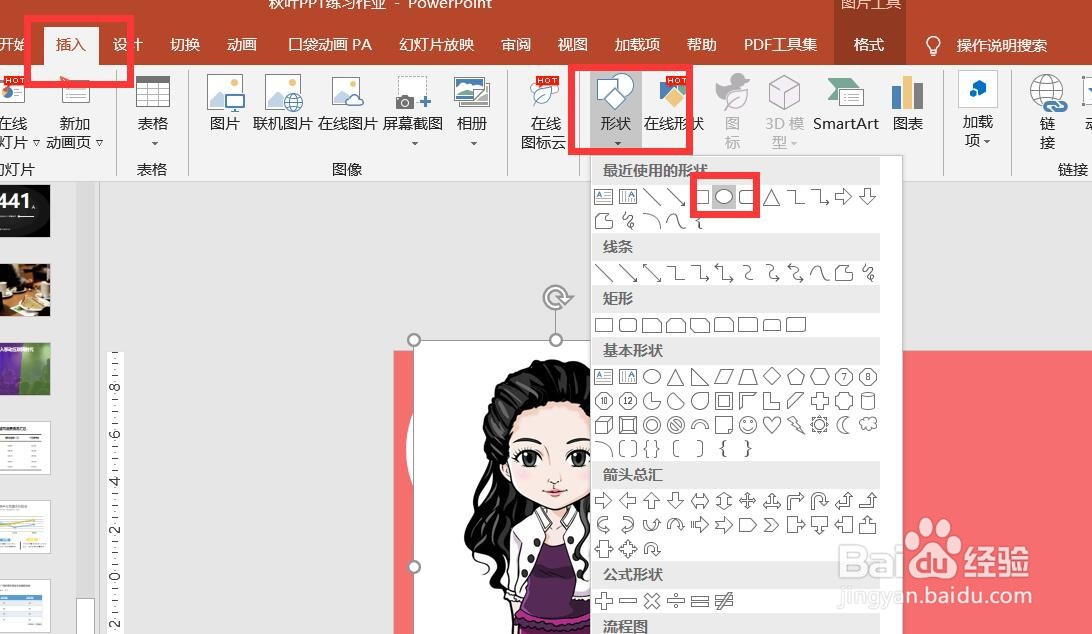Open the PDF工具集 tab
Image resolution: width=1092 pixels, height=634 pixels.
780,45
